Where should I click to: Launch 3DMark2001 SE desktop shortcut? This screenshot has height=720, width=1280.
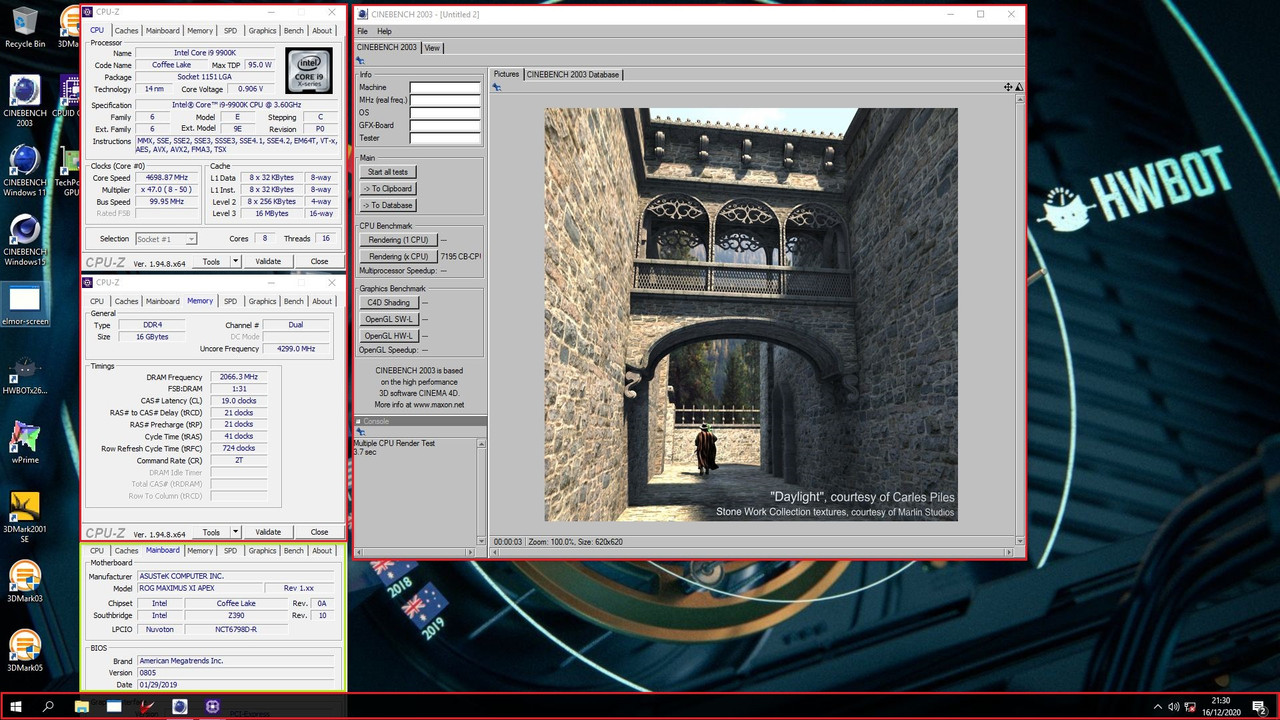(24, 518)
